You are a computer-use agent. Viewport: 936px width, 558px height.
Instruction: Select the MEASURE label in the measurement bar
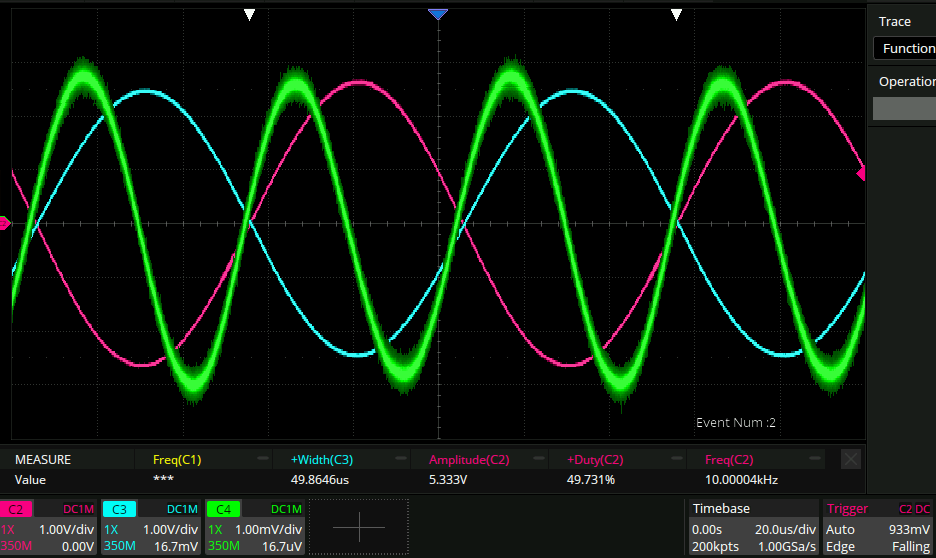coord(43,460)
